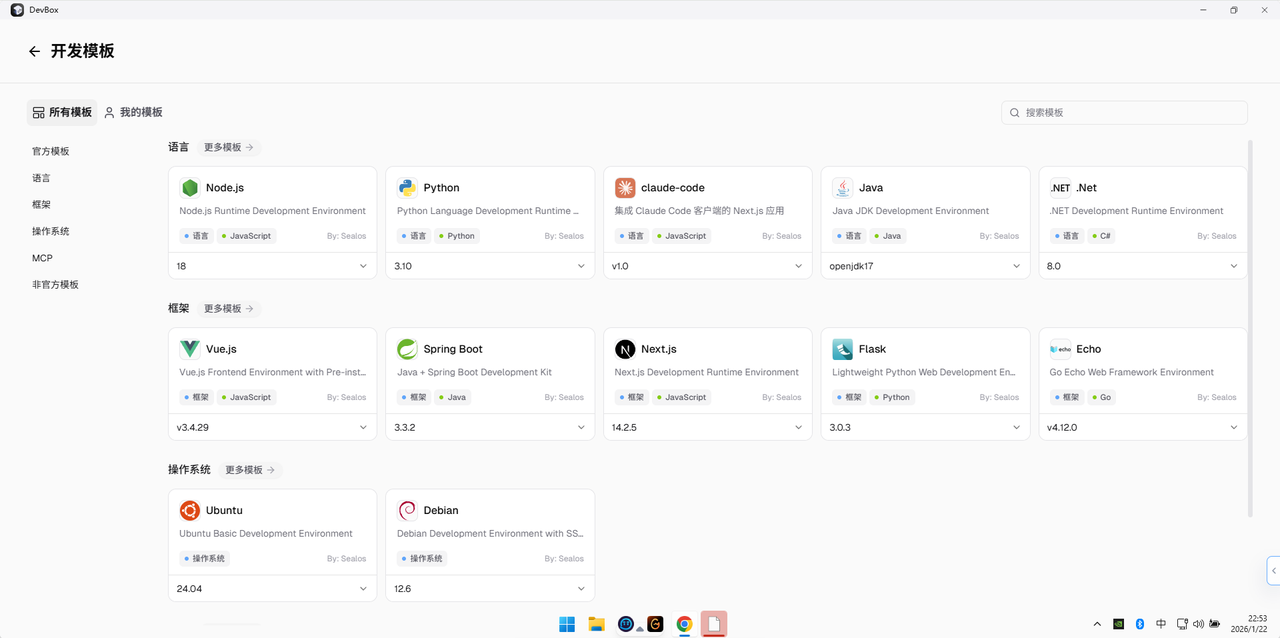Select the Debian card title text
The height and width of the screenshot is (638, 1280).
(441, 510)
